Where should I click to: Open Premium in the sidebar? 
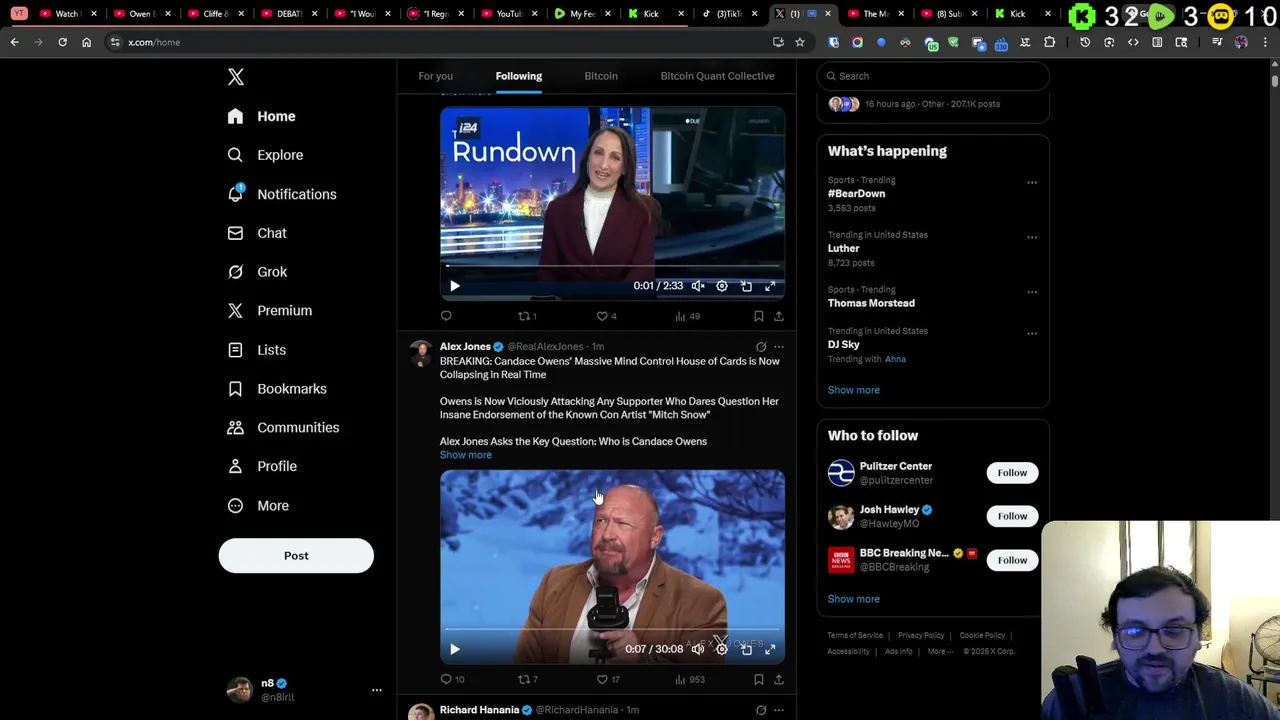tap(269, 311)
